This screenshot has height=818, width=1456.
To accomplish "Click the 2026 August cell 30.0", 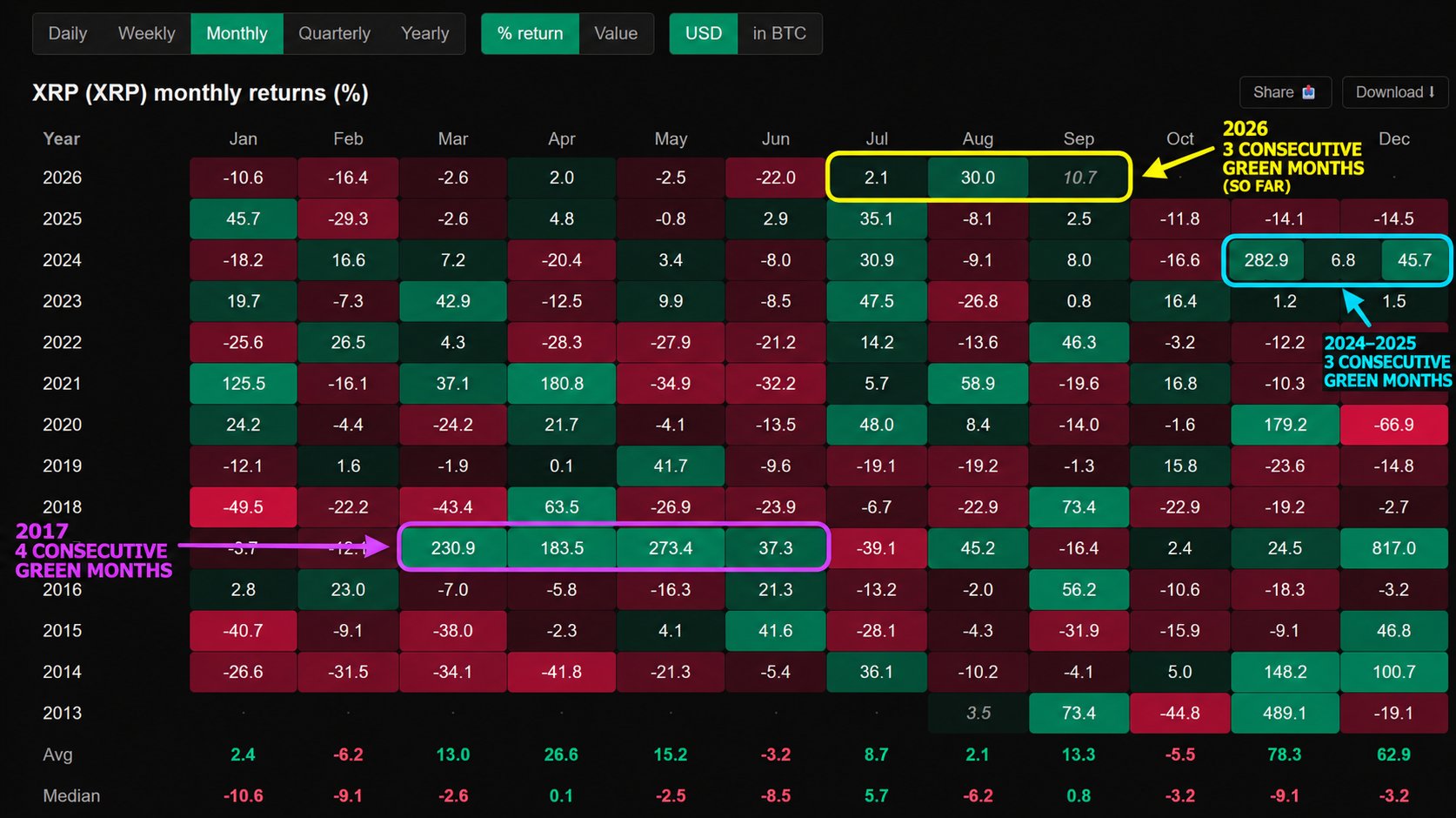I will 978,178.
